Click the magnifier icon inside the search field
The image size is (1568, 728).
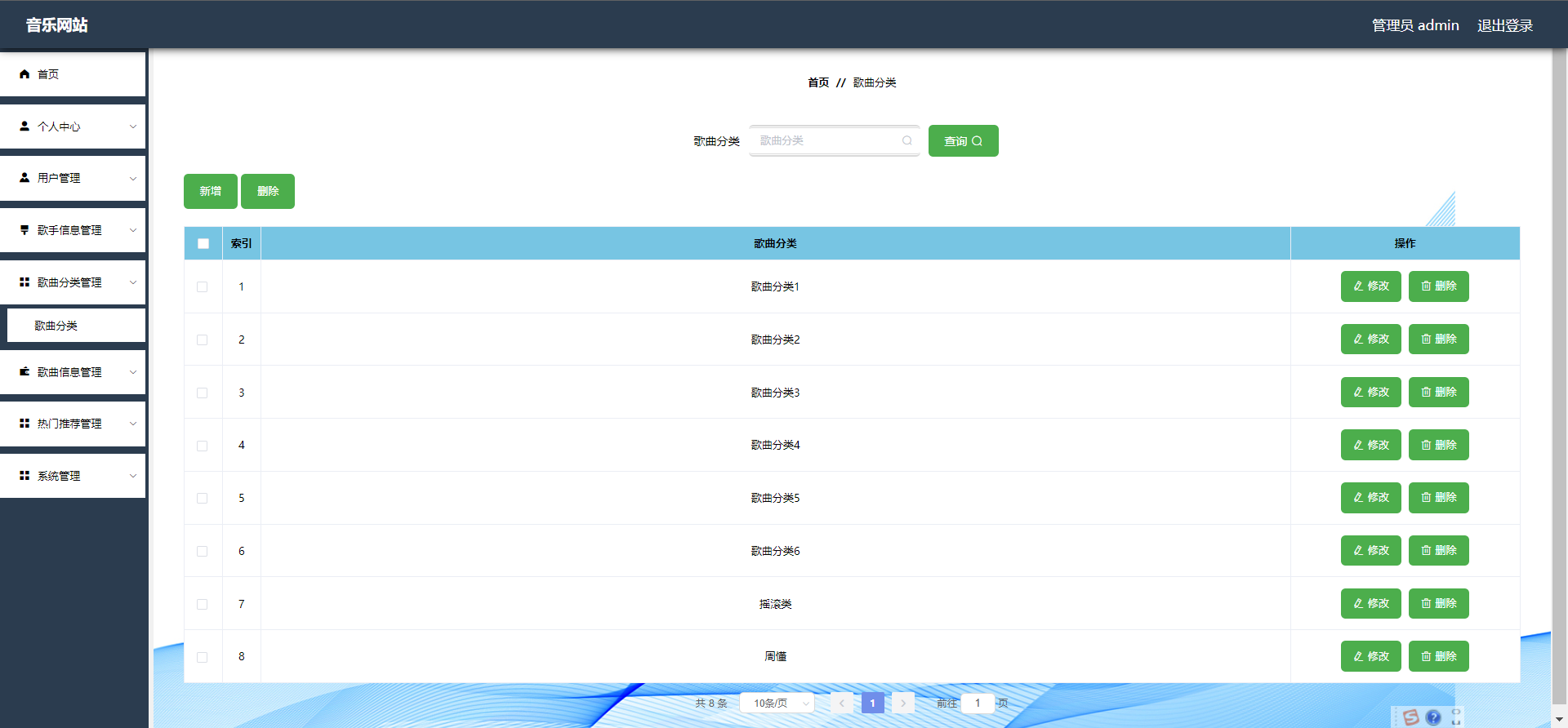906,140
